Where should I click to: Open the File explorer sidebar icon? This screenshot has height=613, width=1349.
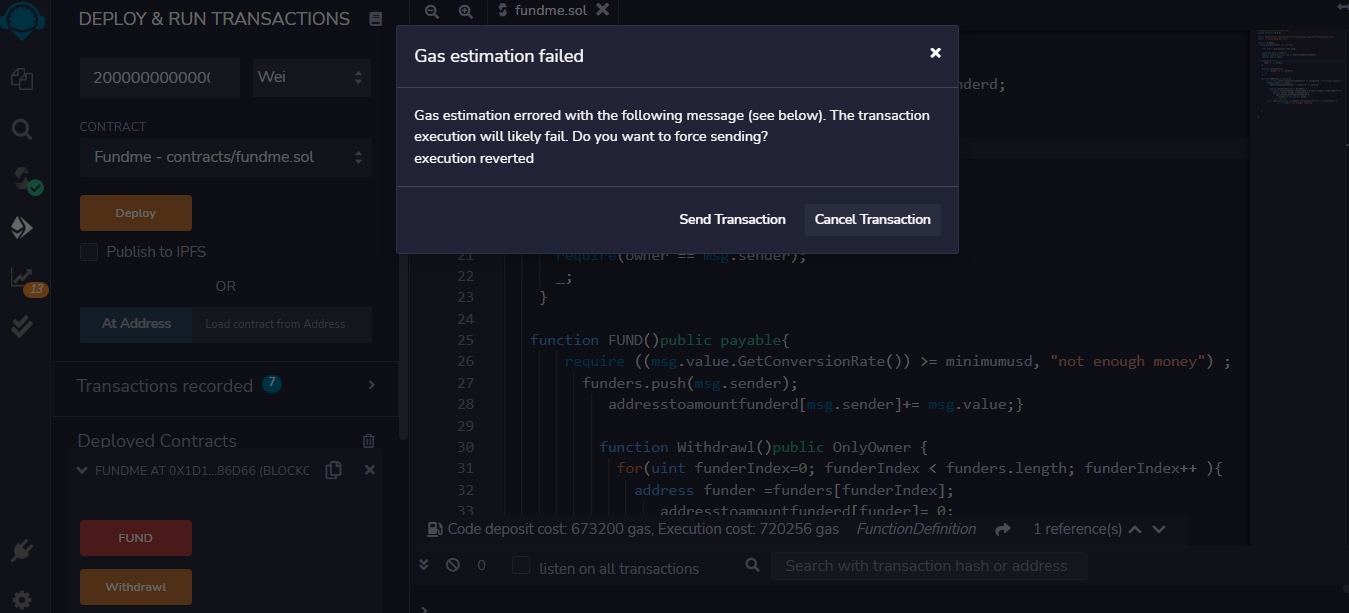[x=22, y=78]
